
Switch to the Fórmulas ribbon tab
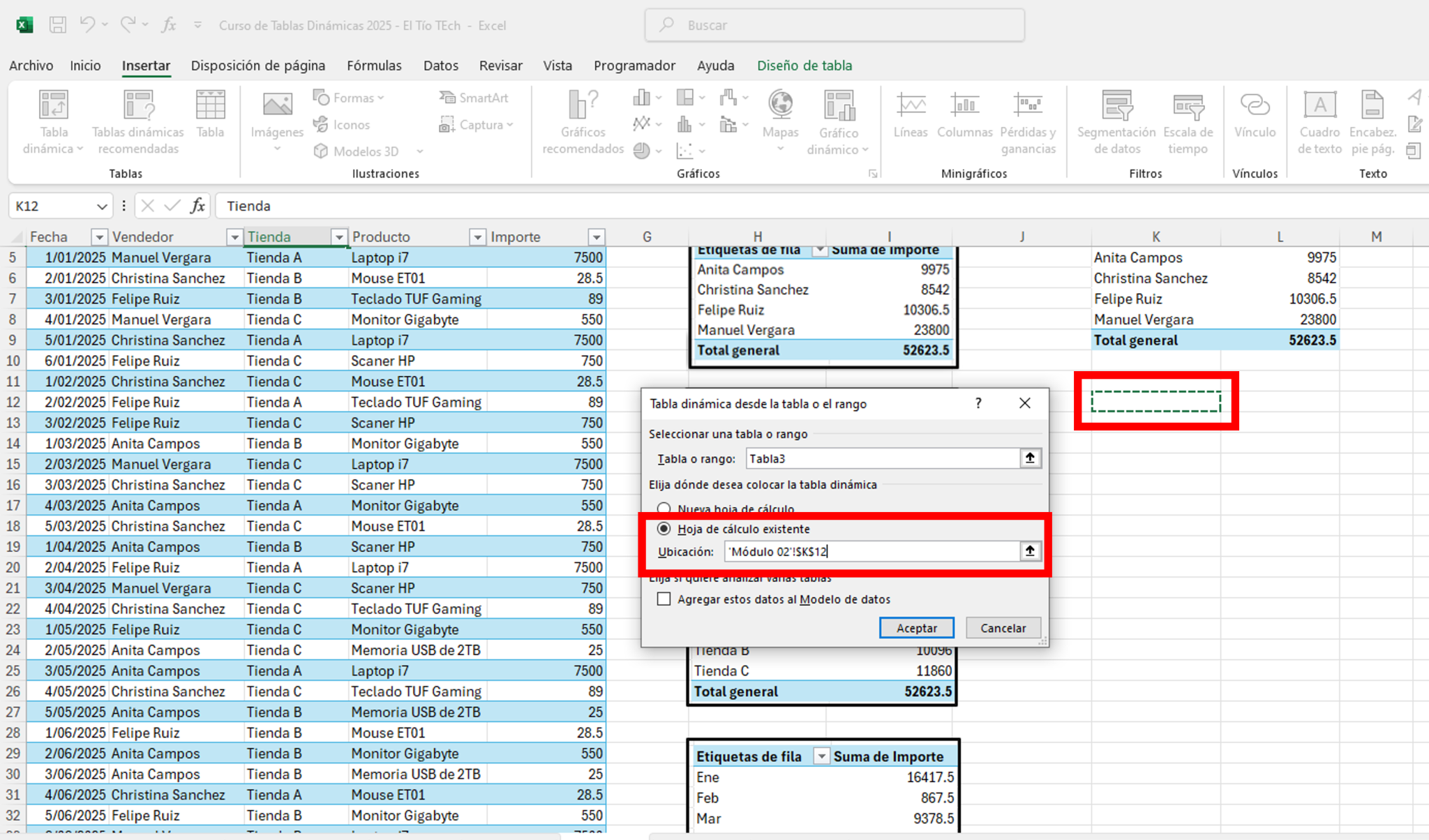374,66
